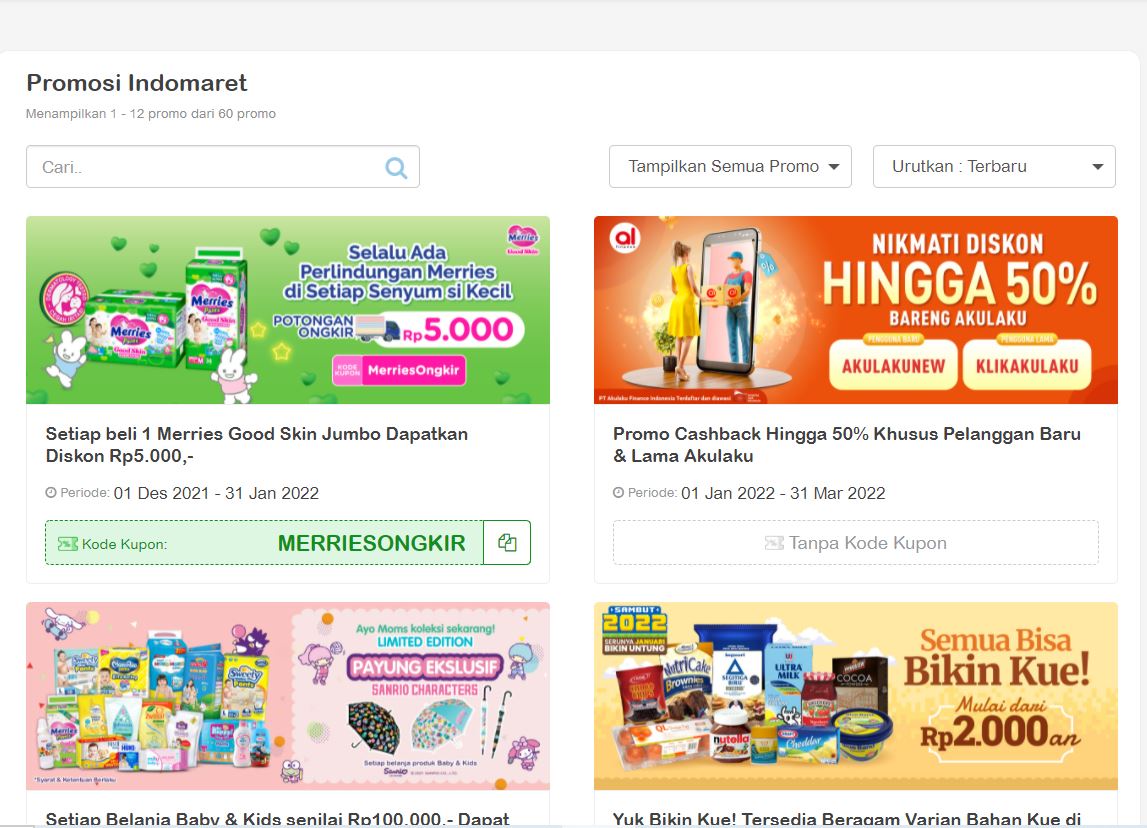
Task: Open the Urutkan Terbaru sort dropdown
Action: (994, 167)
